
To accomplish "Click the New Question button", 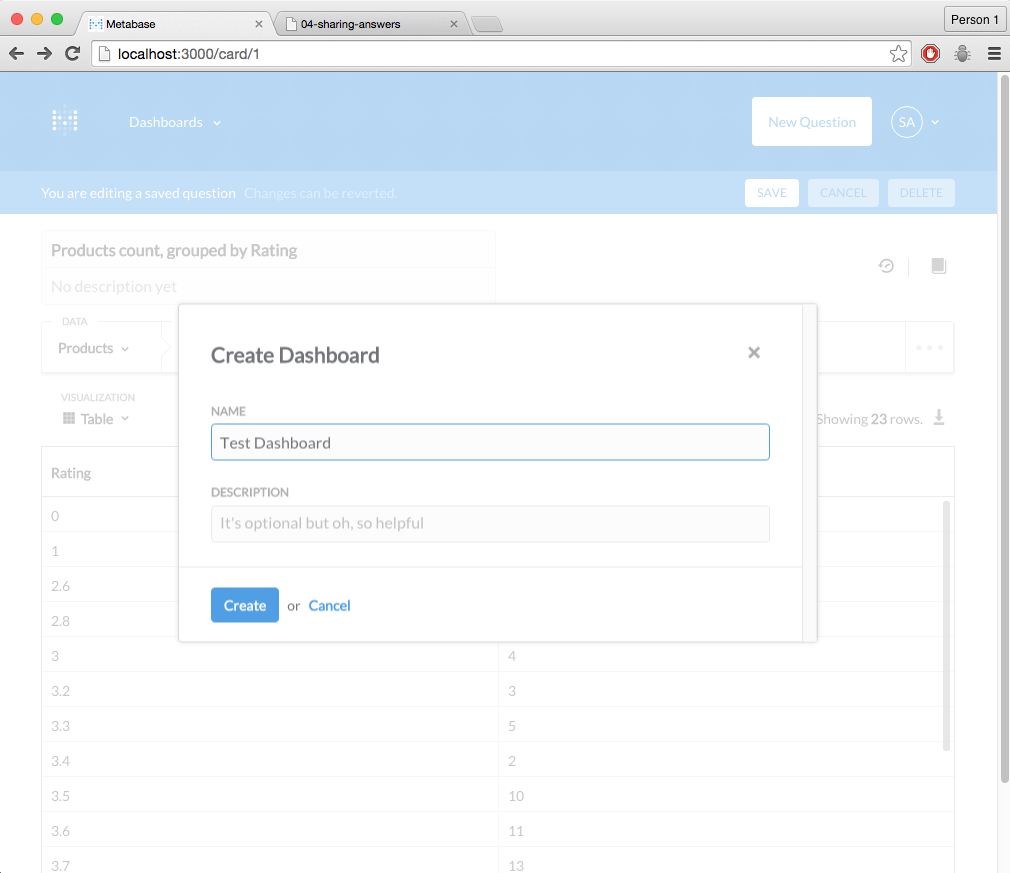I will 811,122.
